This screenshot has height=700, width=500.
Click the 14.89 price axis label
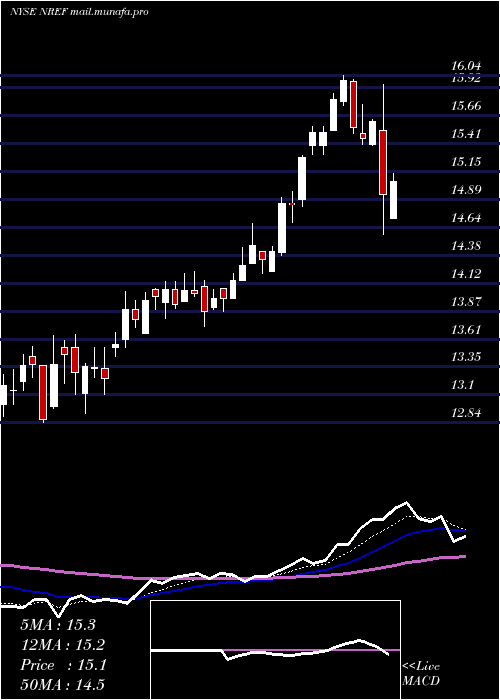(466, 190)
